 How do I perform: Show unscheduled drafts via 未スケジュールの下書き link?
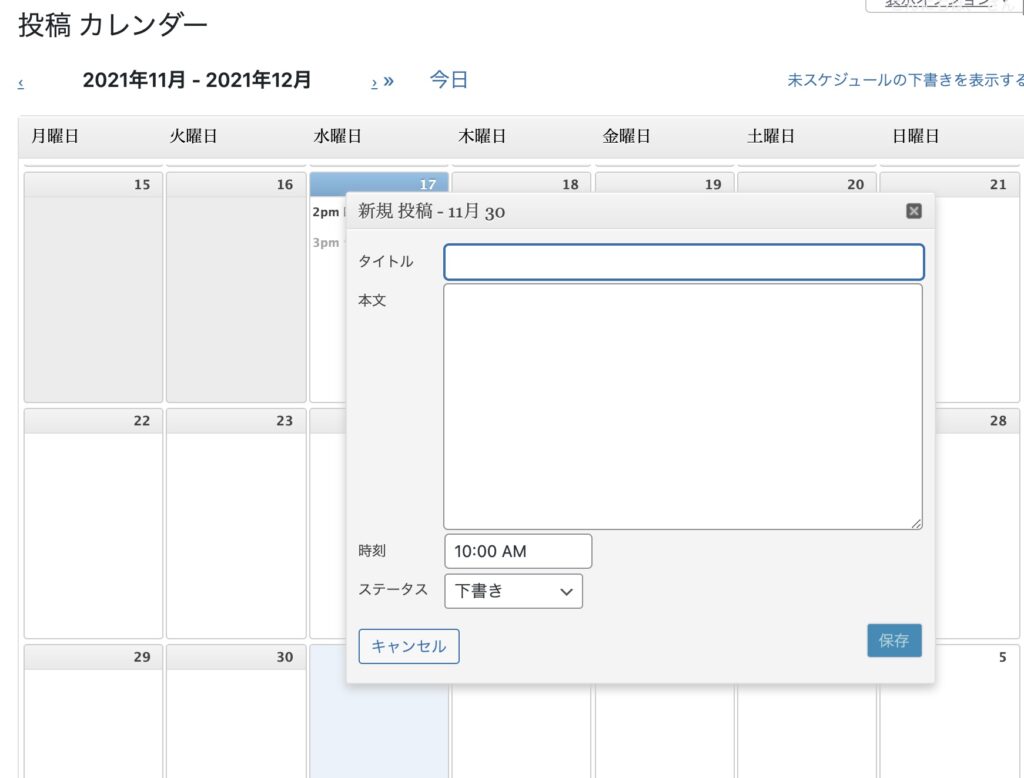(x=905, y=81)
